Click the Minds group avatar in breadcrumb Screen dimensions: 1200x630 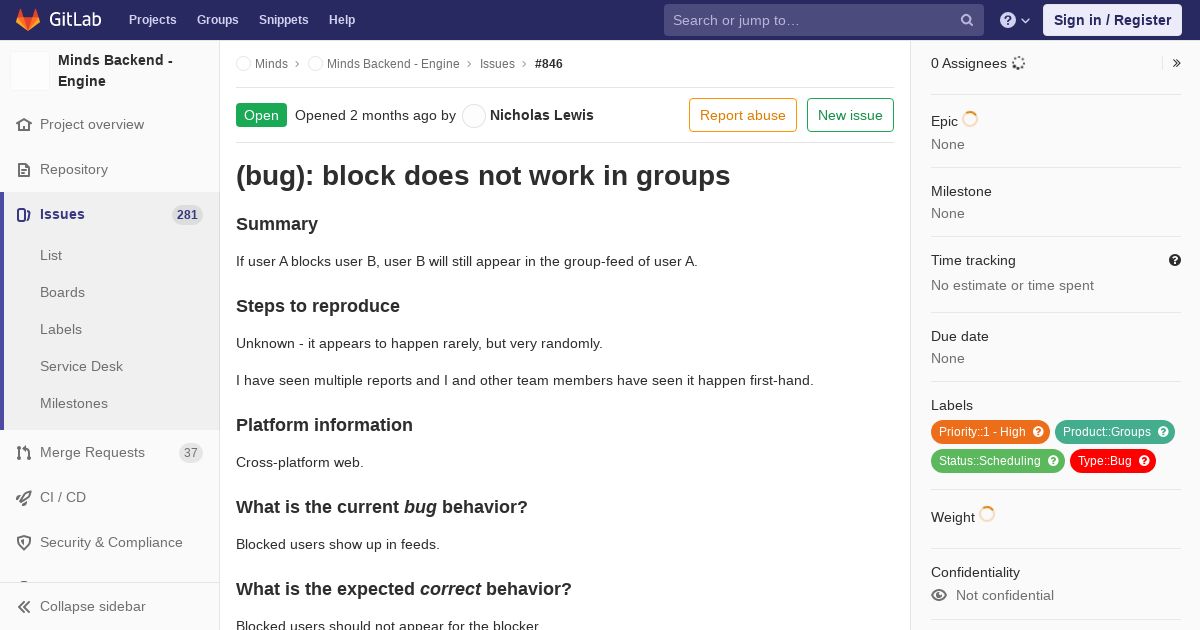pyautogui.click(x=243, y=64)
